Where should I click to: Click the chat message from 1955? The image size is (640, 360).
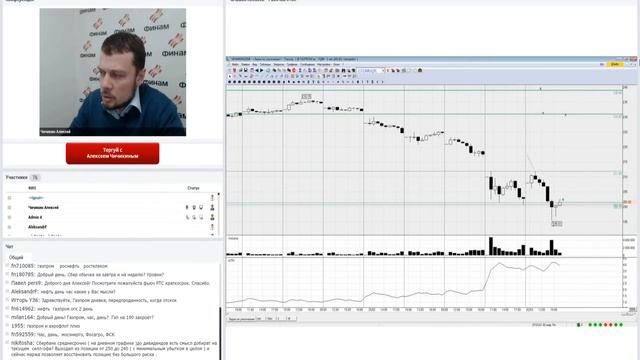45,326
